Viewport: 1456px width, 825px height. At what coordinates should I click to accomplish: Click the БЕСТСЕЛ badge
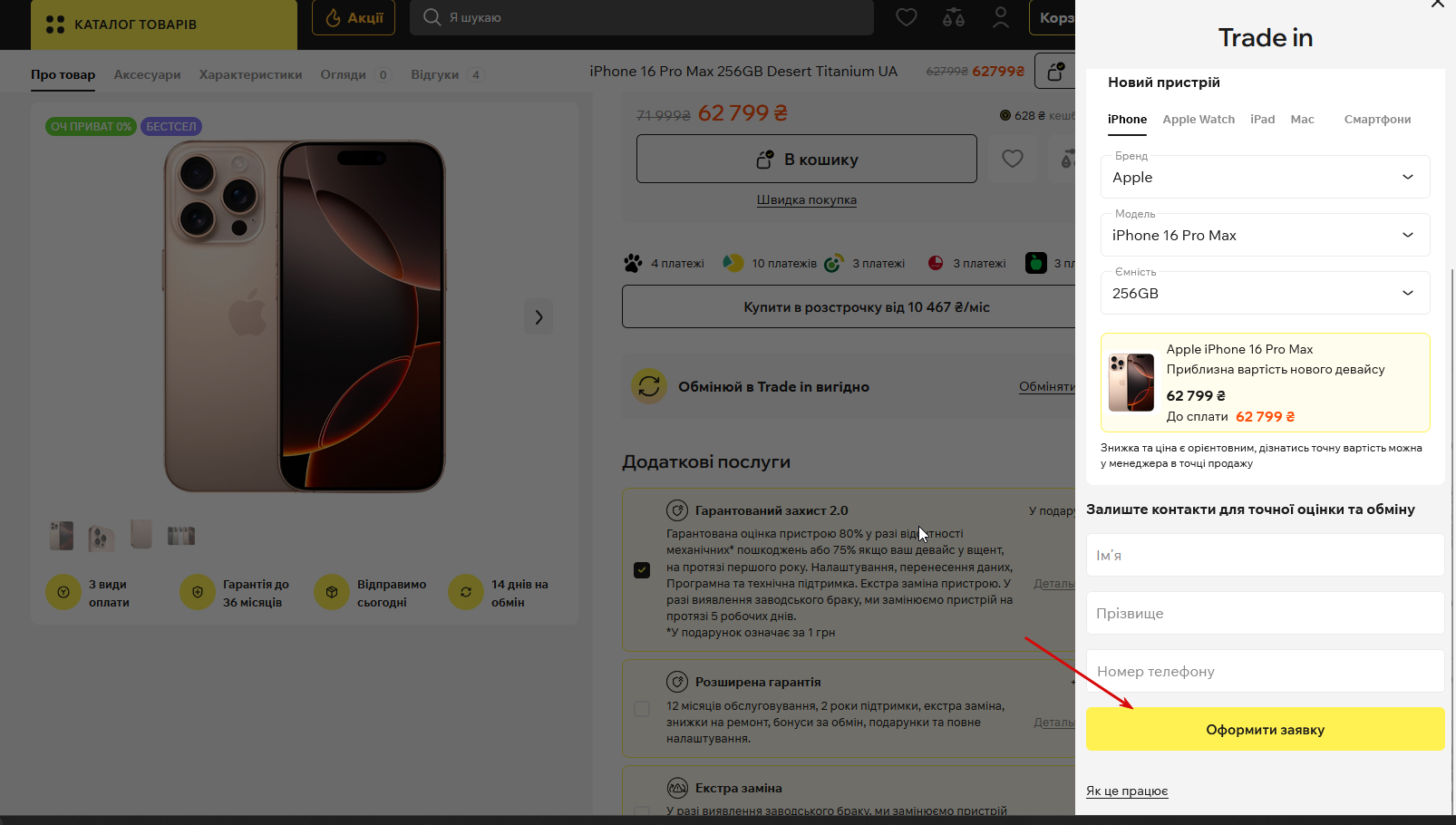tap(171, 127)
